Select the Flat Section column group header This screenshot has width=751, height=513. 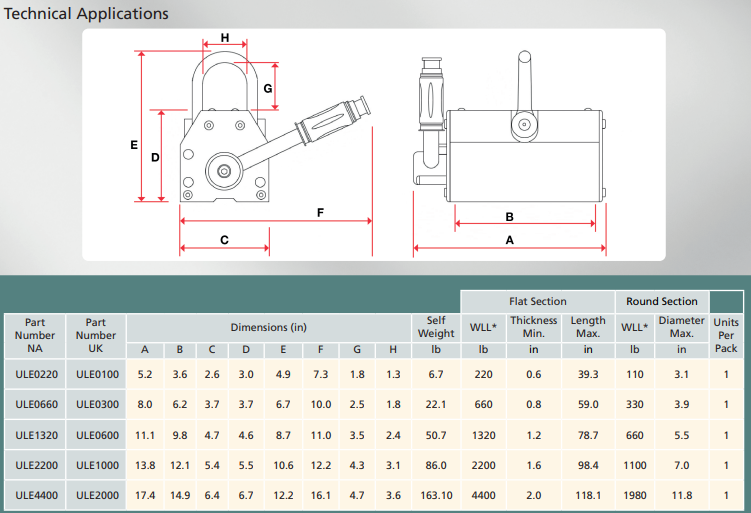point(537,301)
